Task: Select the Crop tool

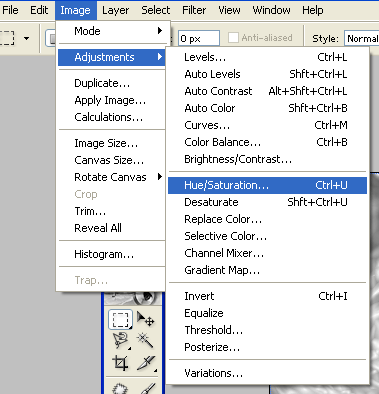Action: click(x=120, y=363)
